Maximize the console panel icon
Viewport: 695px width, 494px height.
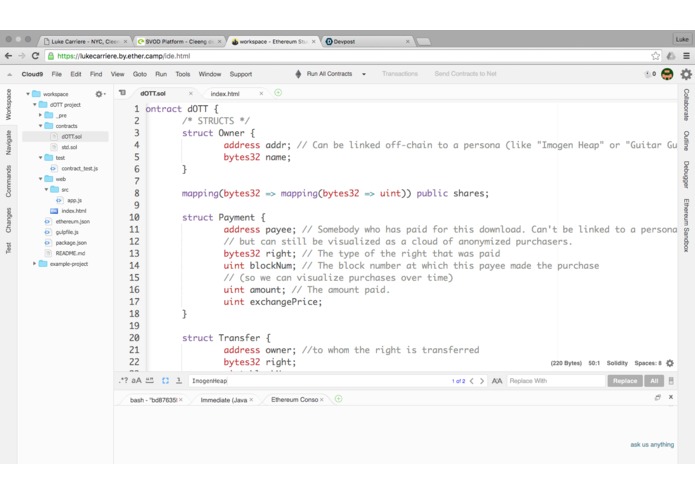[x=658, y=397]
